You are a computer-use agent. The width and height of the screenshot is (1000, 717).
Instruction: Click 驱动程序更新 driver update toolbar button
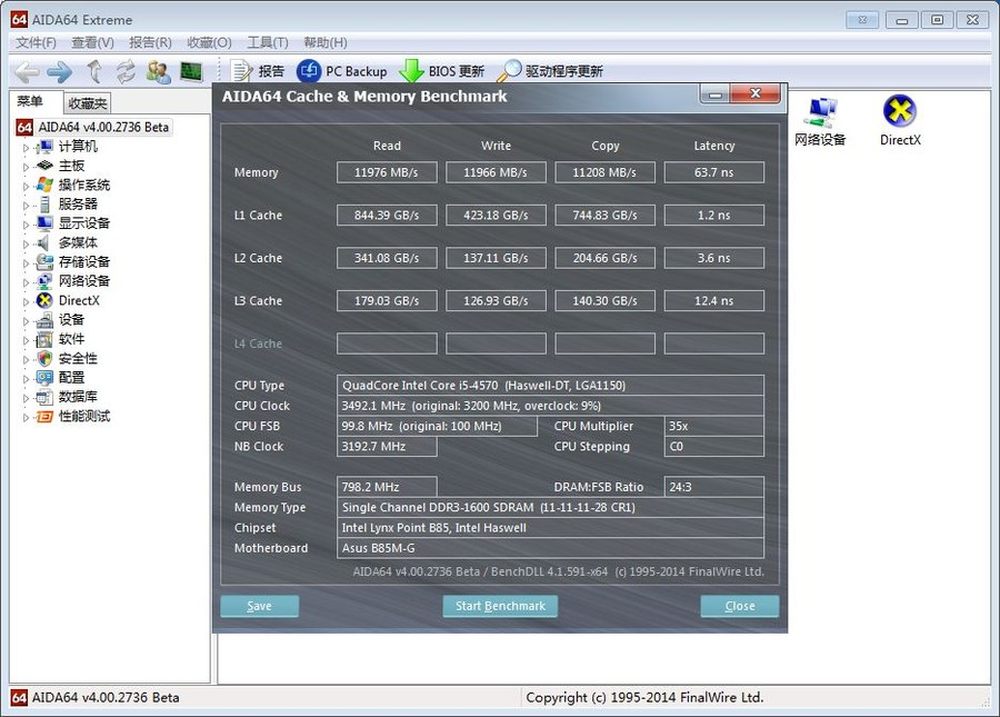[x=550, y=71]
